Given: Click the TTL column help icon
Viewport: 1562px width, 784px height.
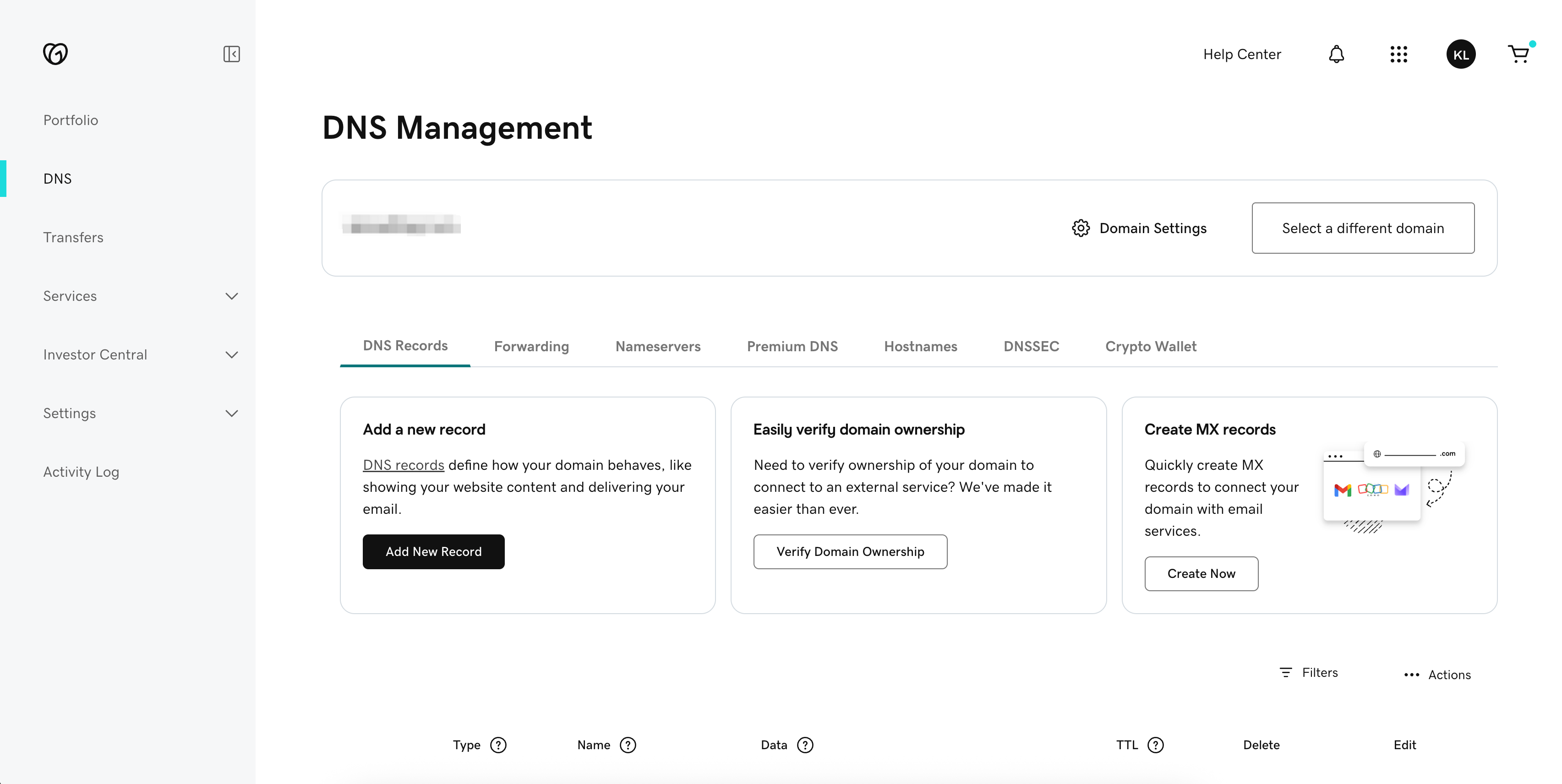Looking at the screenshot, I should (x=1156, y=745).
